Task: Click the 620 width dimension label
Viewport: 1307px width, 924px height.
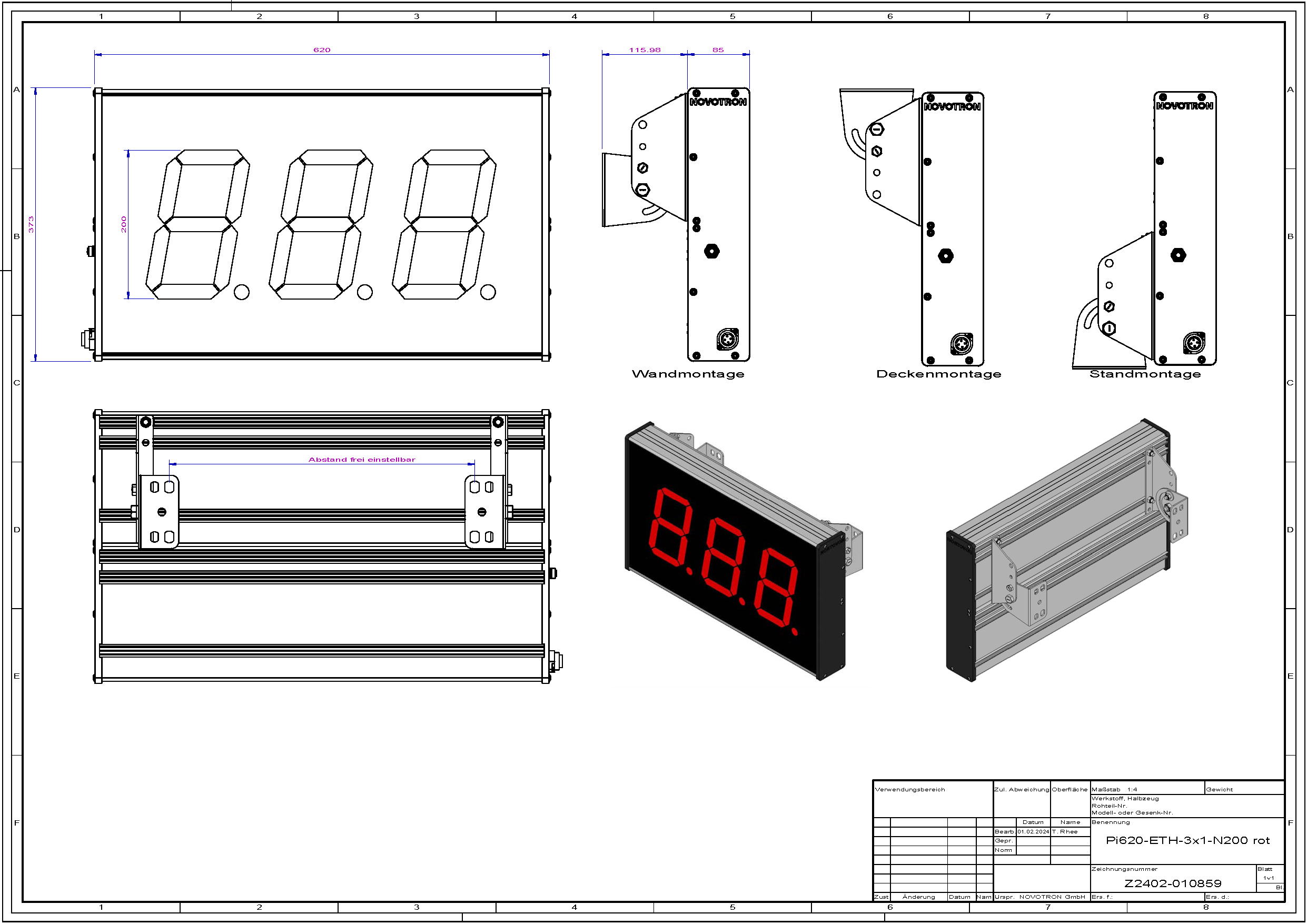Action: [322, 50]
